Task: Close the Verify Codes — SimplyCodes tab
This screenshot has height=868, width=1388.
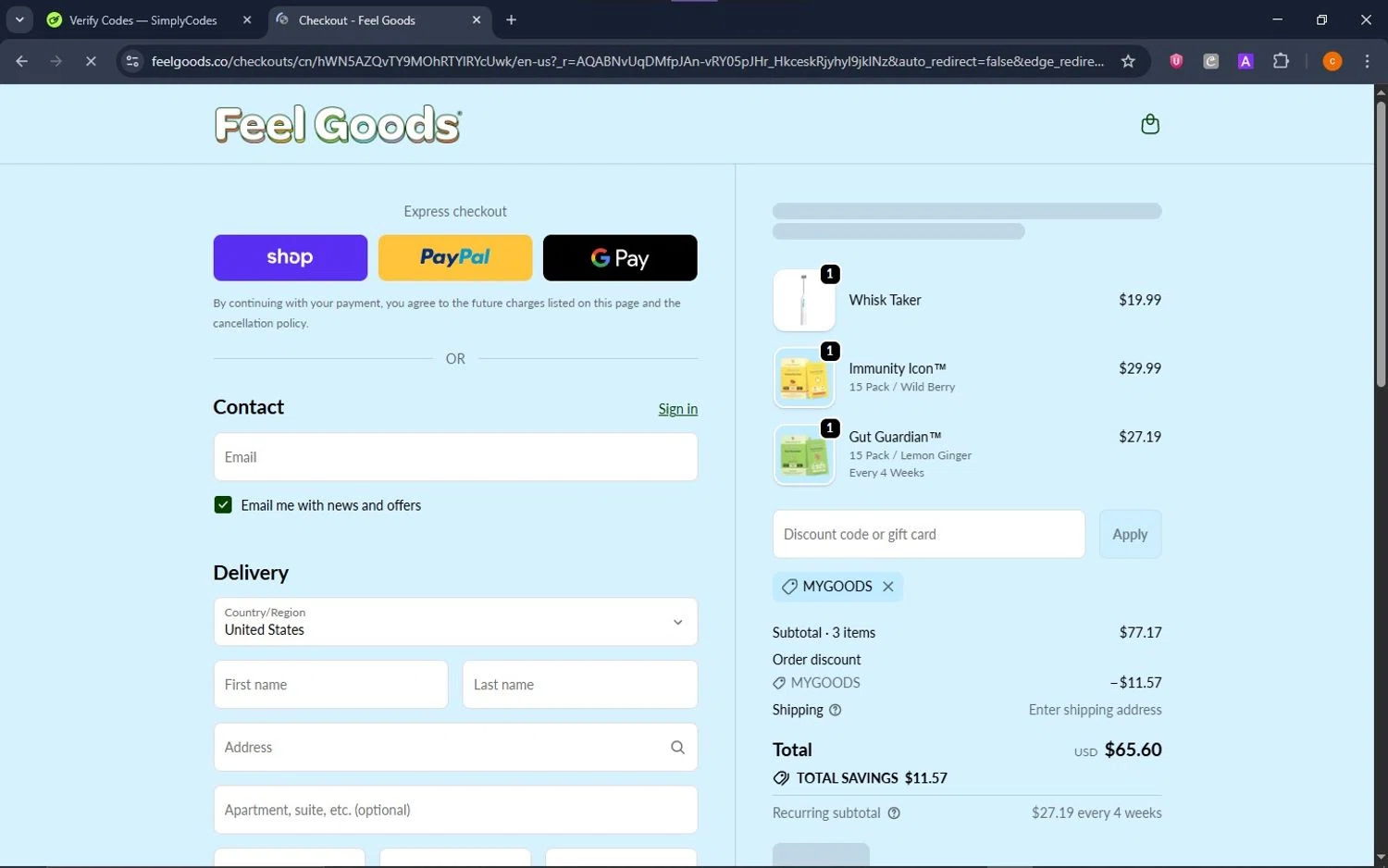Action: pos(247,19)
